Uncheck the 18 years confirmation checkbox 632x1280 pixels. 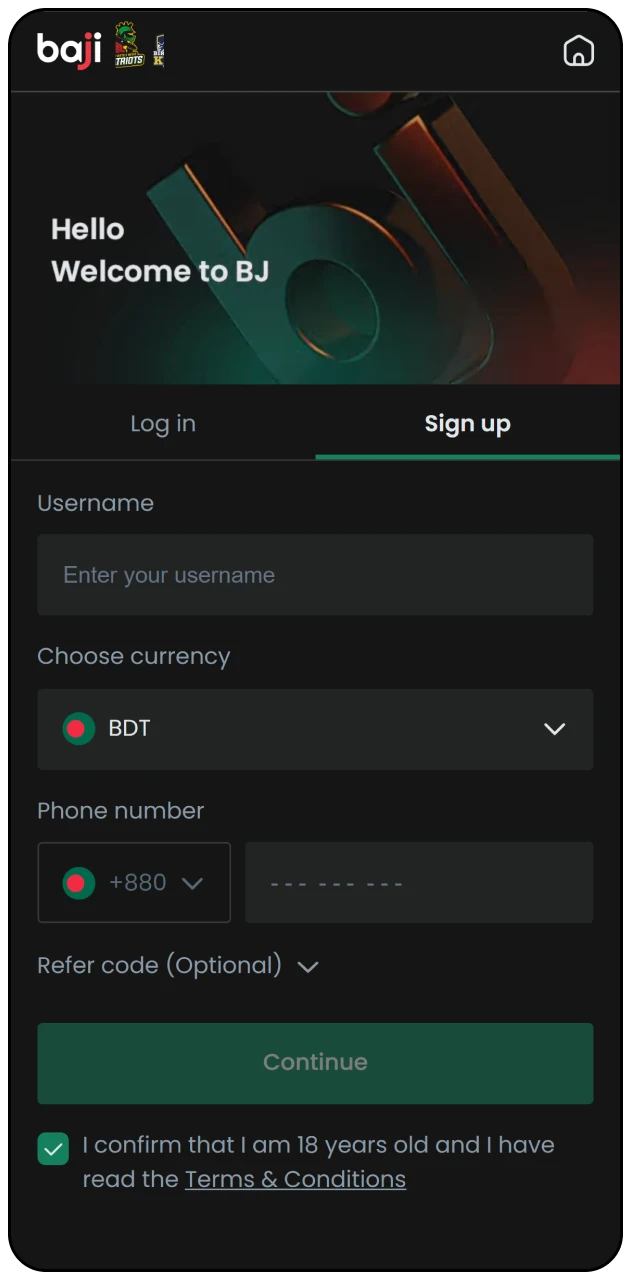tap(53, 1149)
